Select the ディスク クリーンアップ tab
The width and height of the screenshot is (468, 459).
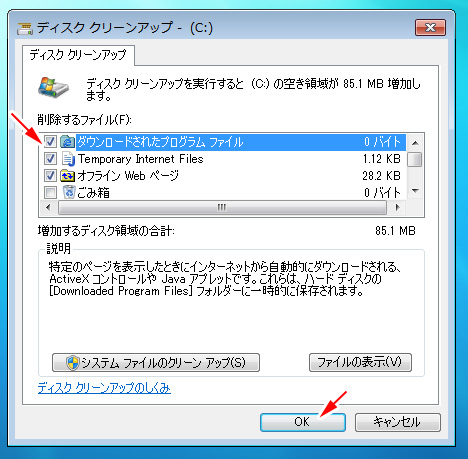[78, 55]
